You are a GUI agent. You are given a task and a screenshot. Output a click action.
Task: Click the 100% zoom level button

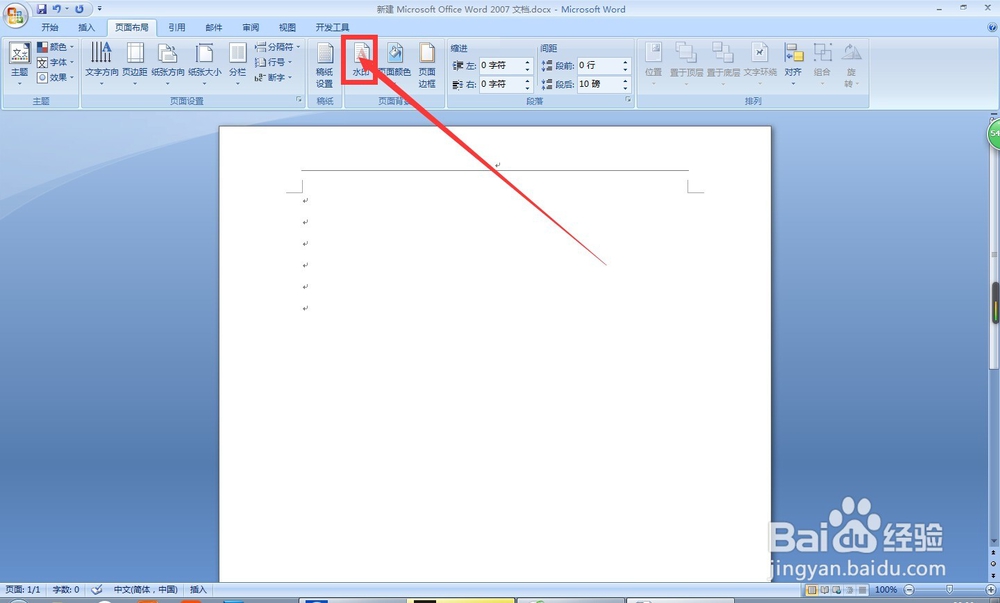click(x=885, y=590)
